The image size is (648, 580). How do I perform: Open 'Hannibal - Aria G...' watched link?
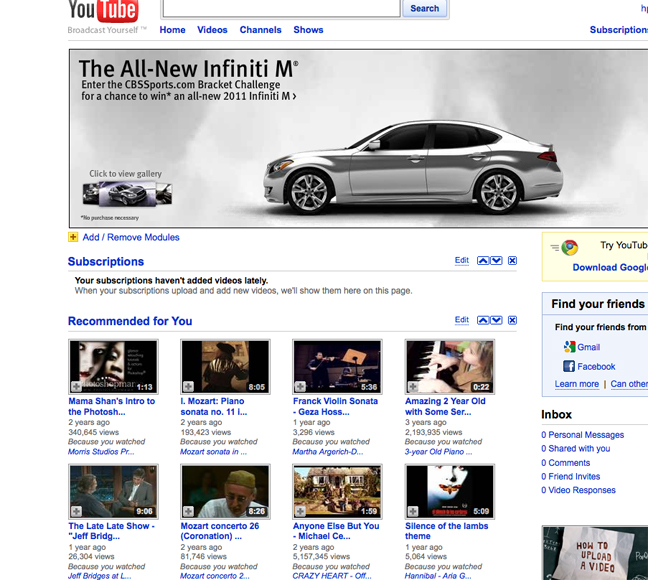438,576
